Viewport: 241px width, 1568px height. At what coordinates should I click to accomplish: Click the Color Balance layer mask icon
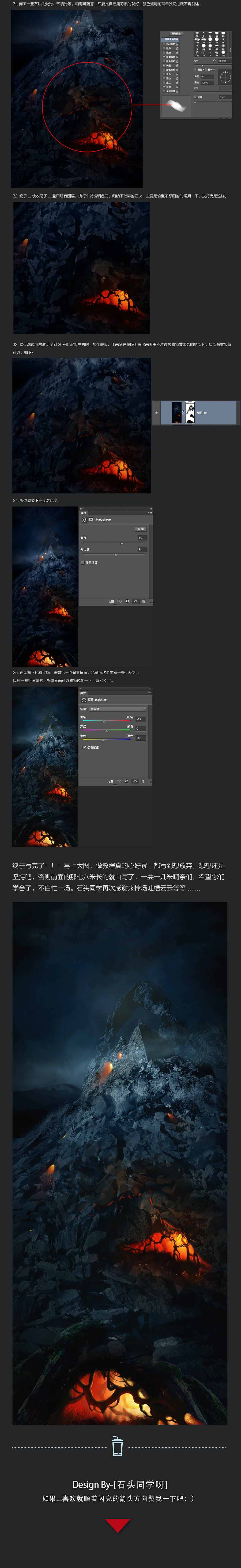click(91, 699)
